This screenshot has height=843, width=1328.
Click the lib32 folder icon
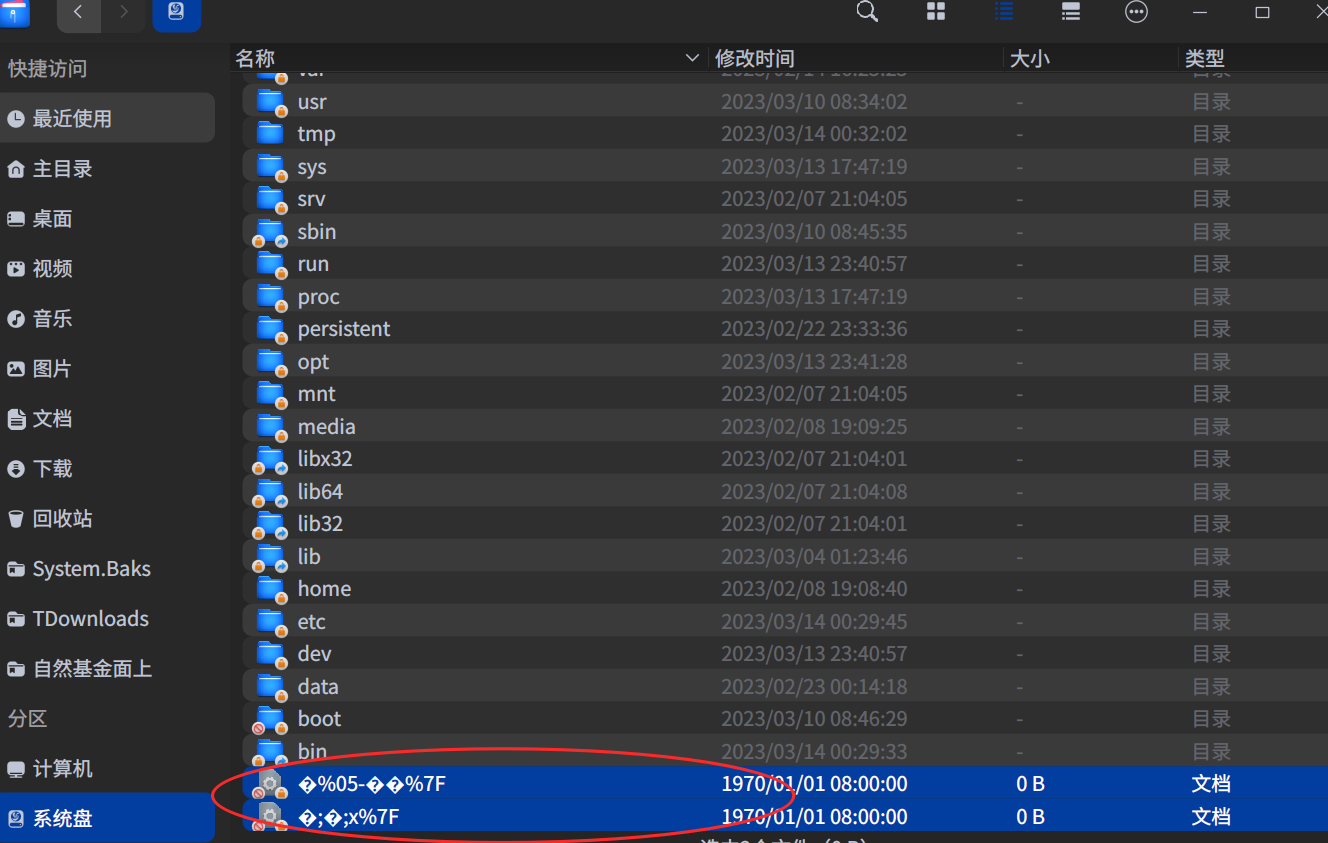(x=270, y=524)
